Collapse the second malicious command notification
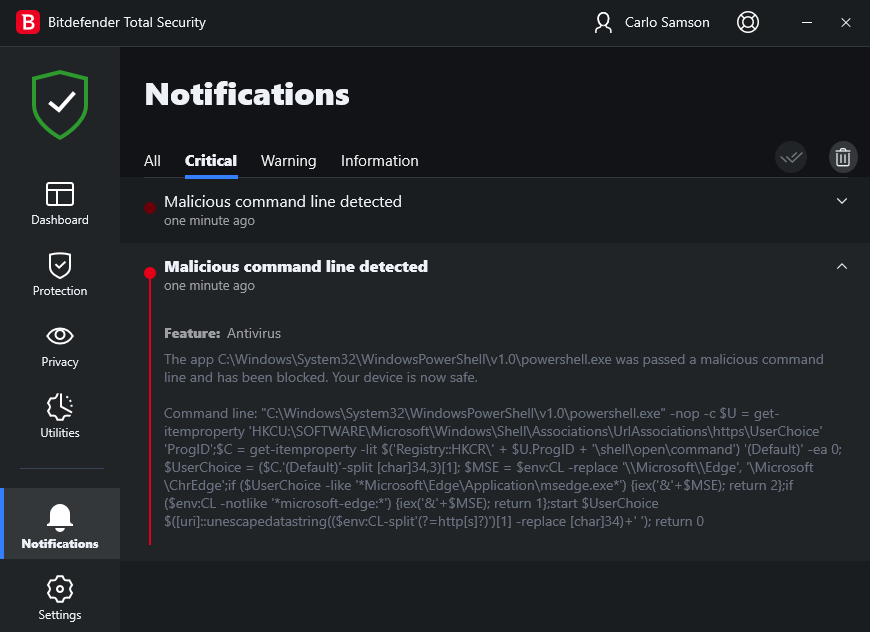870x632 pixels. click(x=842, y=266)
